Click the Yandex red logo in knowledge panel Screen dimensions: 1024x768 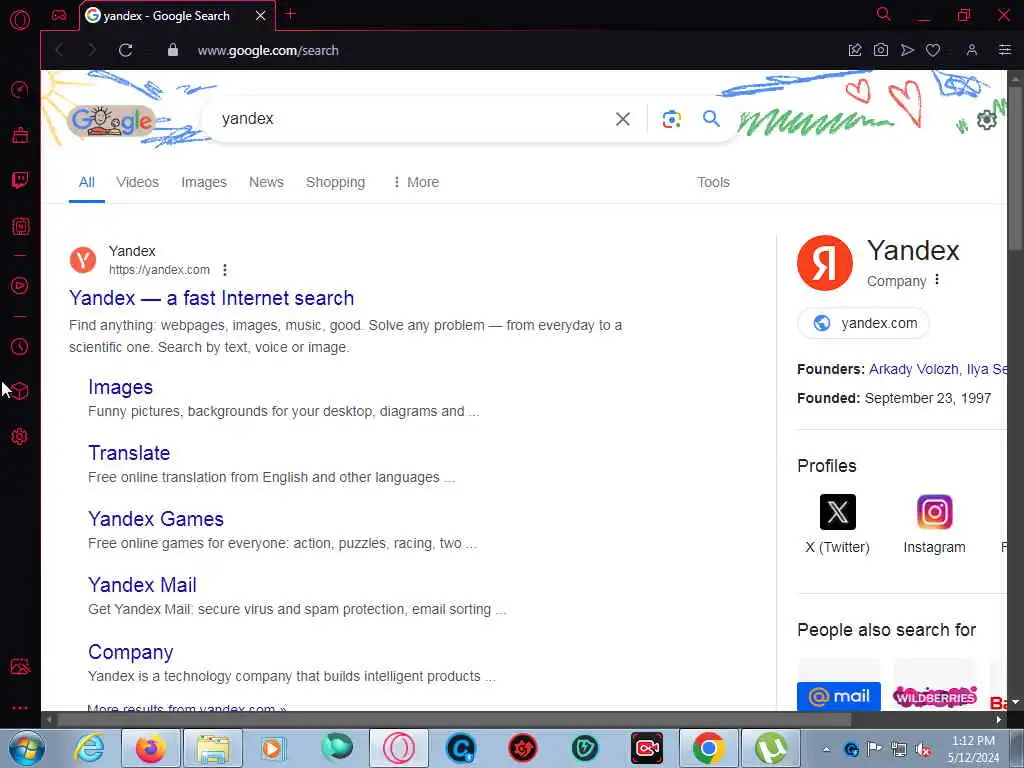825,263
